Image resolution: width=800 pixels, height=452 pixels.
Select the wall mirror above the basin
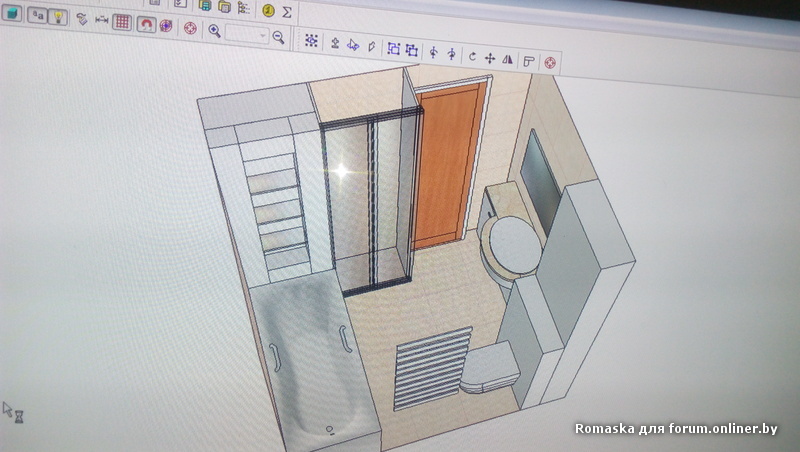coord(540,184)
